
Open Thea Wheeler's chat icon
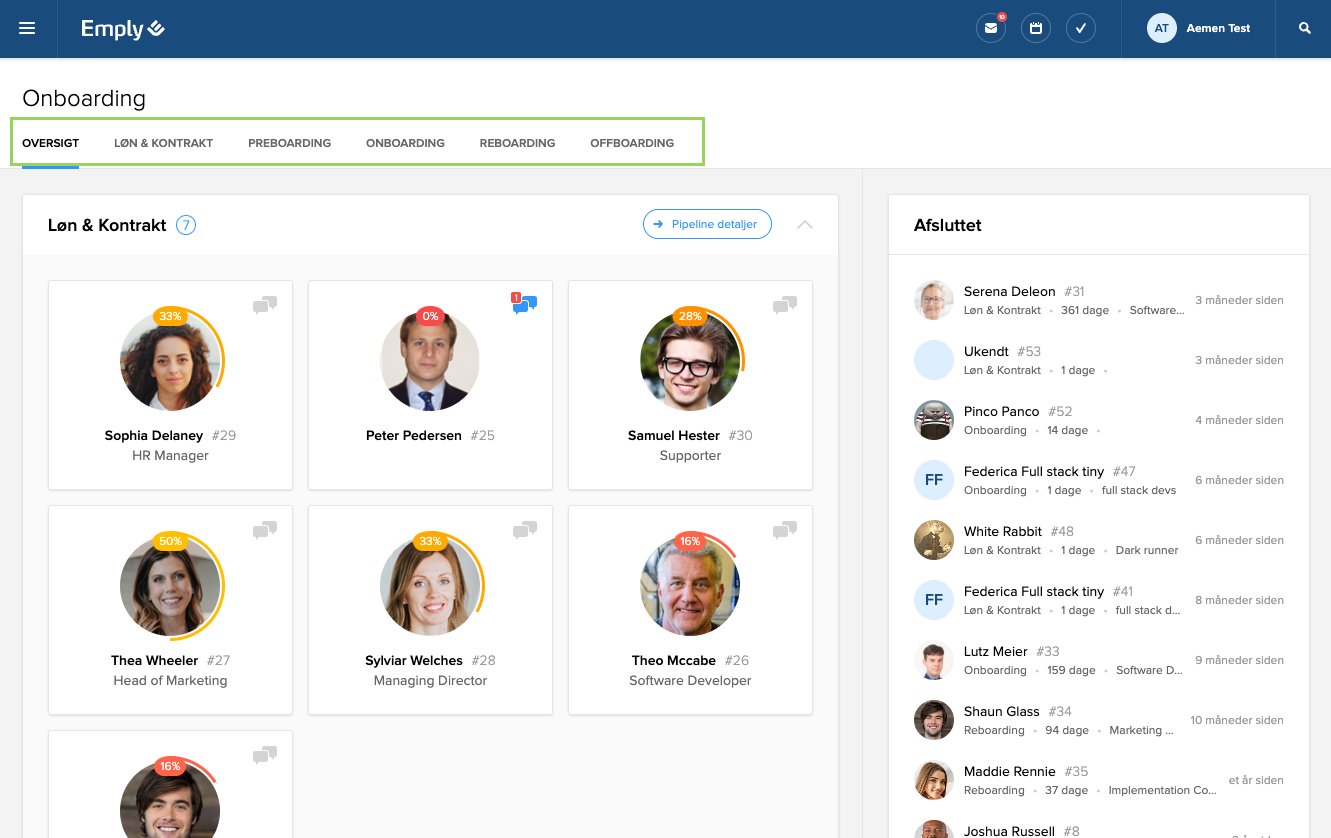[265, 529]
